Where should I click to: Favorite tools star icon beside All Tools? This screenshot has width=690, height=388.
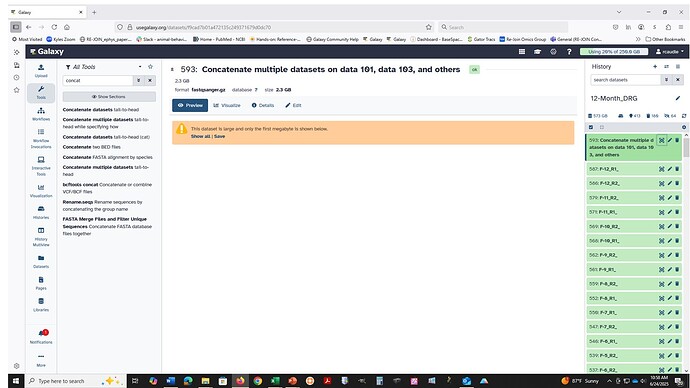click(x=150, y=66)
